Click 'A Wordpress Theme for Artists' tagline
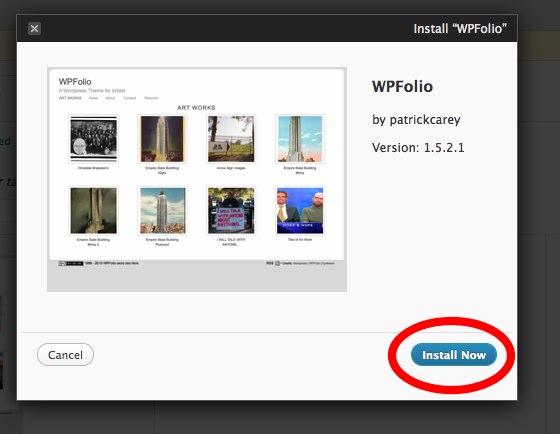 92,91
